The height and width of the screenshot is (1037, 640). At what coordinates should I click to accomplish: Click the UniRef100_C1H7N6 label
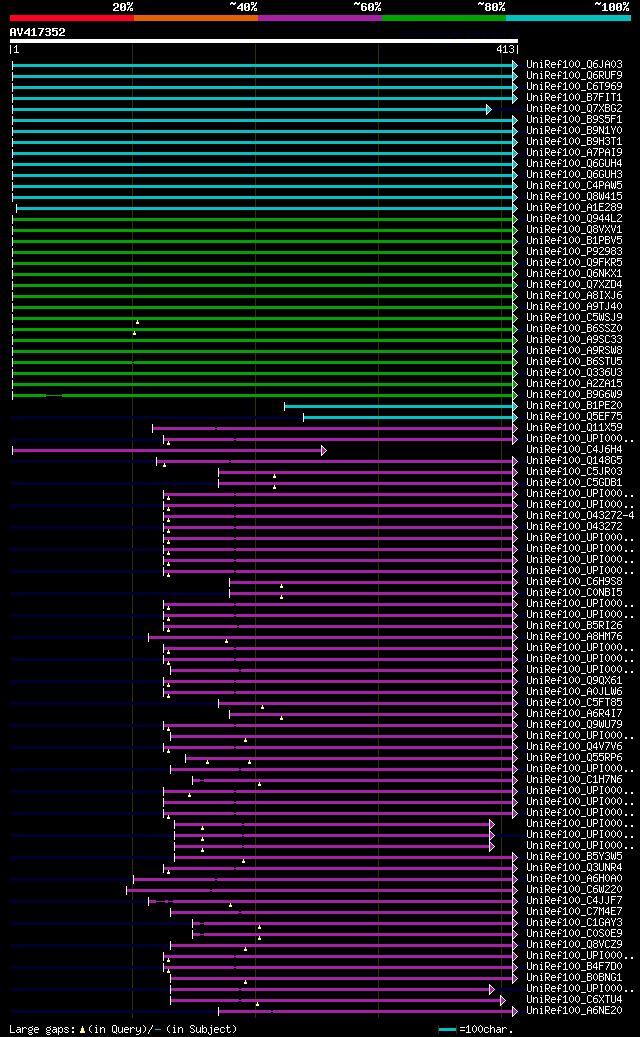coord(574,779)
